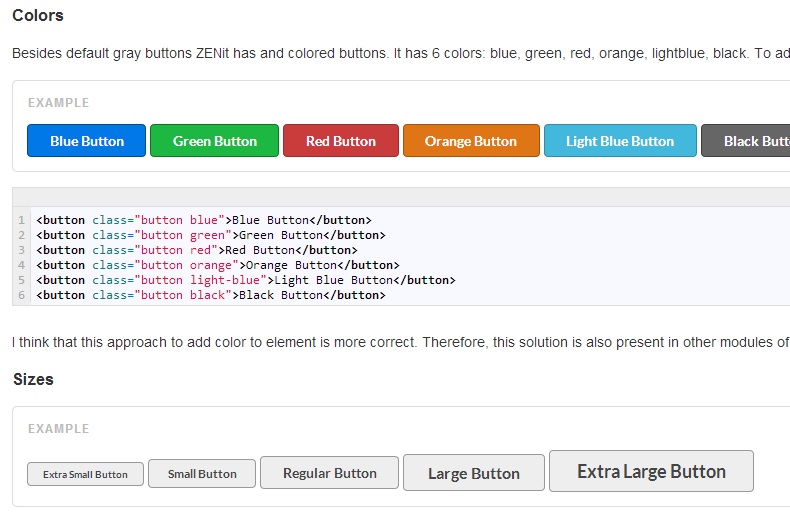Click the Blue Button

pyautogui.click(x=86, y=141)
